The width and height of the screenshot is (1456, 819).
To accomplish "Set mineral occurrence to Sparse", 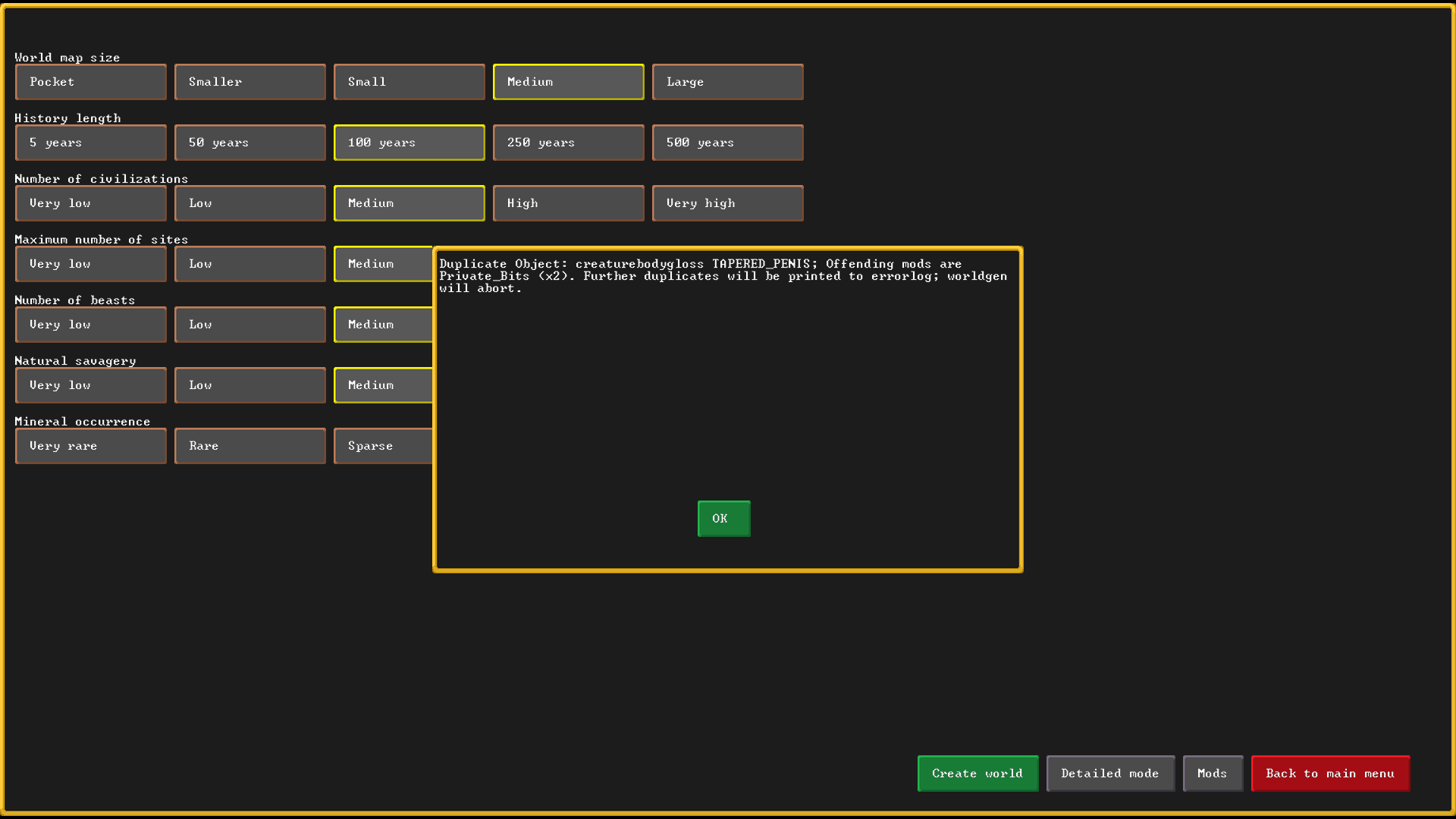I will (383, 446).
